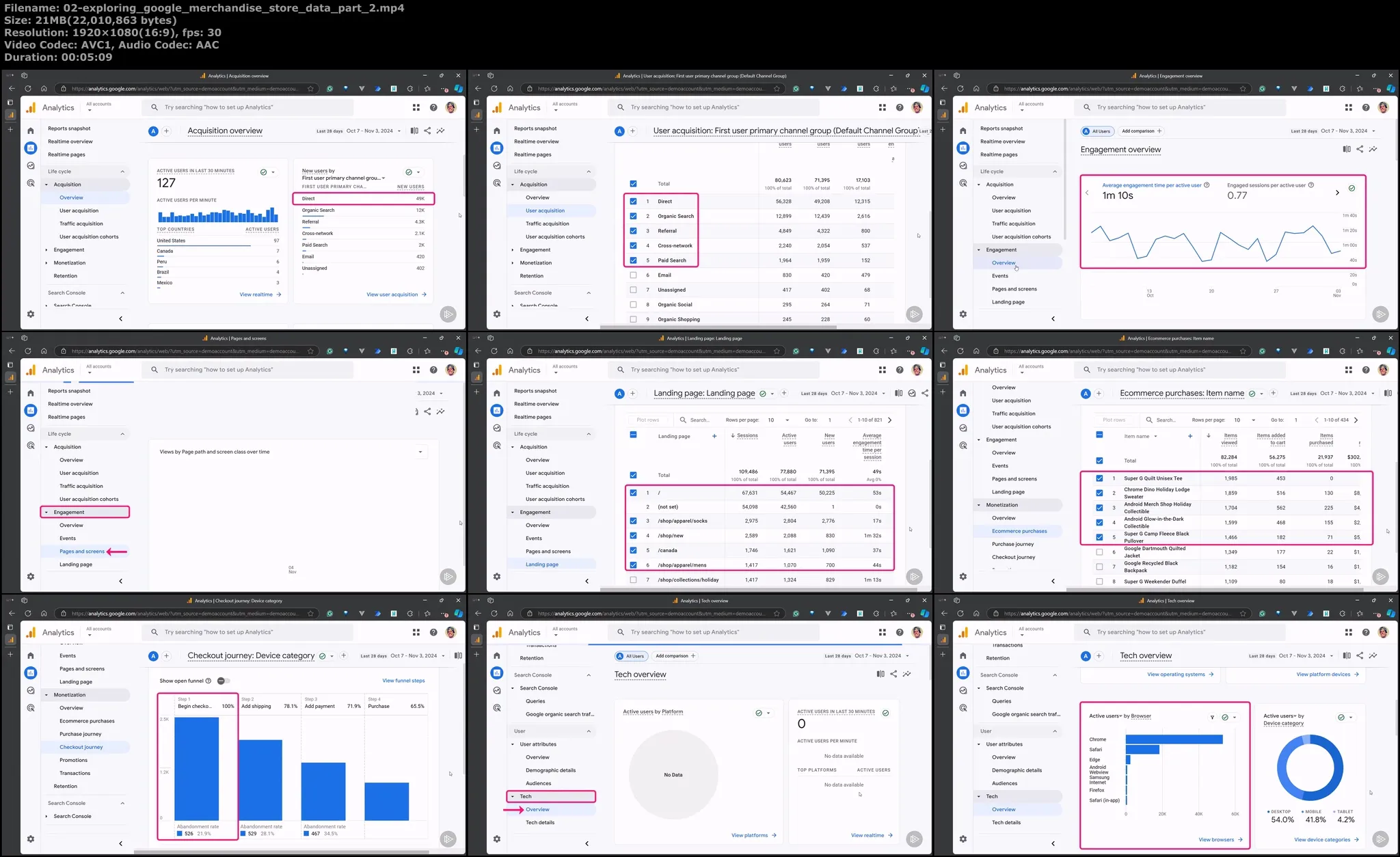The image size is (1400, 857).
Task: Toggle Total checkbox in User acquisition table
Action: pyautogui.click(x=633, y=184)
